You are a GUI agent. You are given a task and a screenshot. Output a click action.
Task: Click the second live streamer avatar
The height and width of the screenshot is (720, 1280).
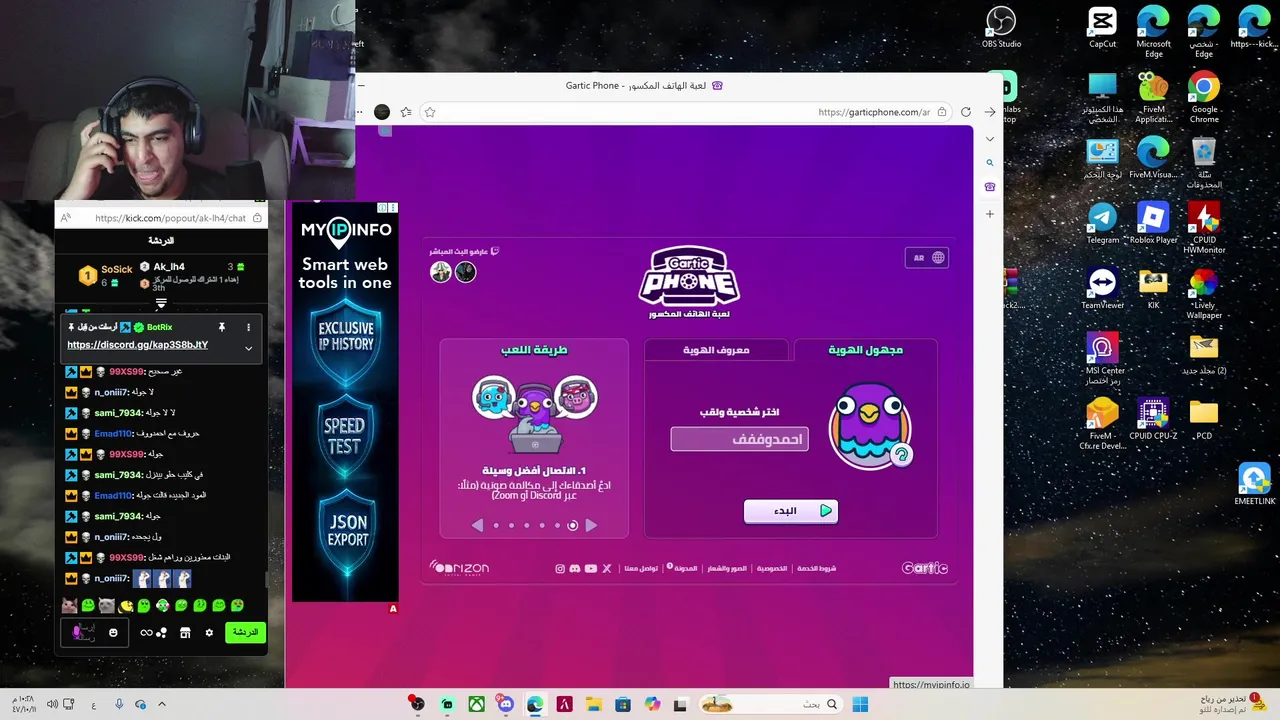(465, 272)
